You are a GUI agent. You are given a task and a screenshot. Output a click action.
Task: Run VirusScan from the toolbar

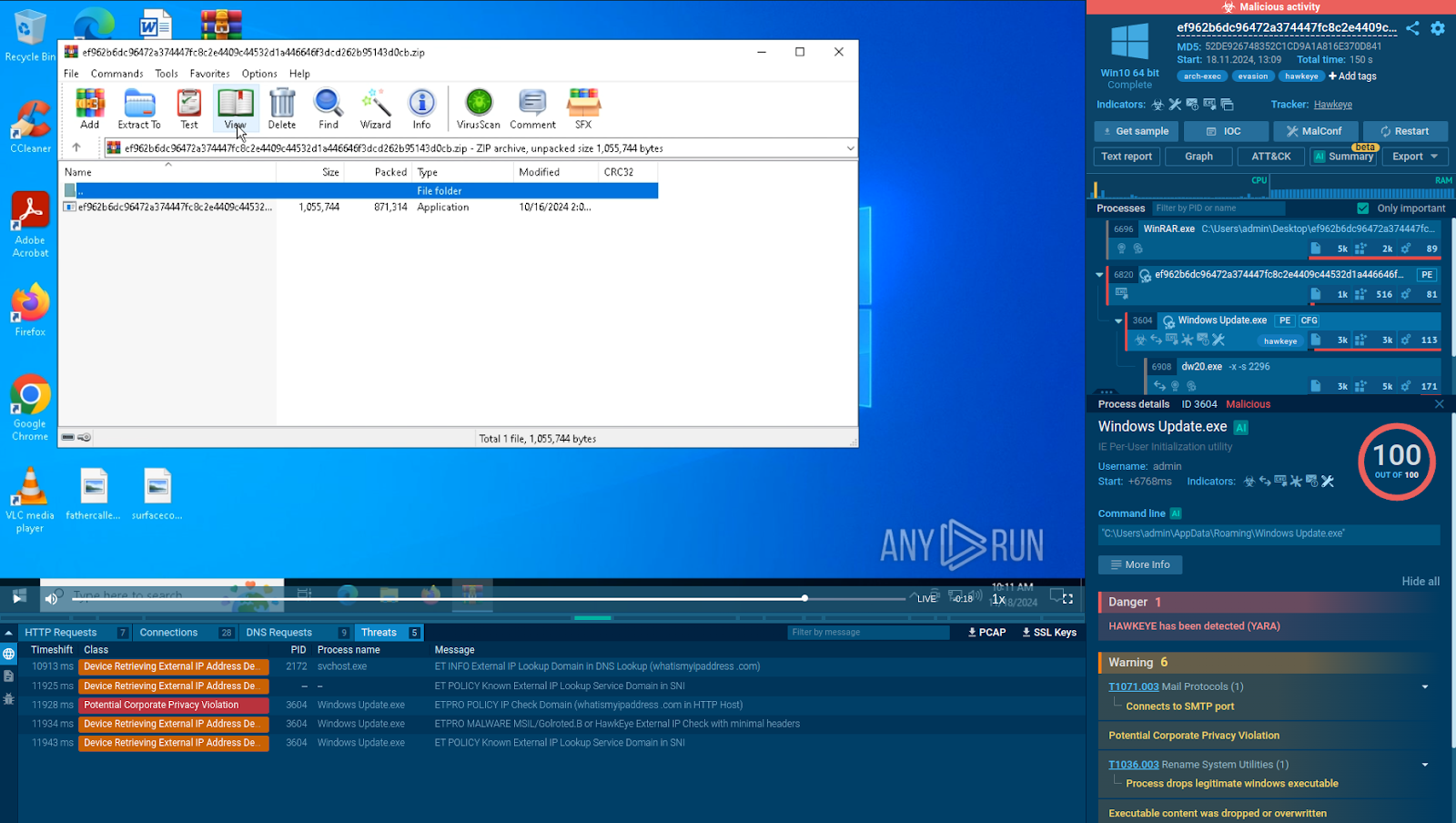pyautogui.click(x=479, y=108)
